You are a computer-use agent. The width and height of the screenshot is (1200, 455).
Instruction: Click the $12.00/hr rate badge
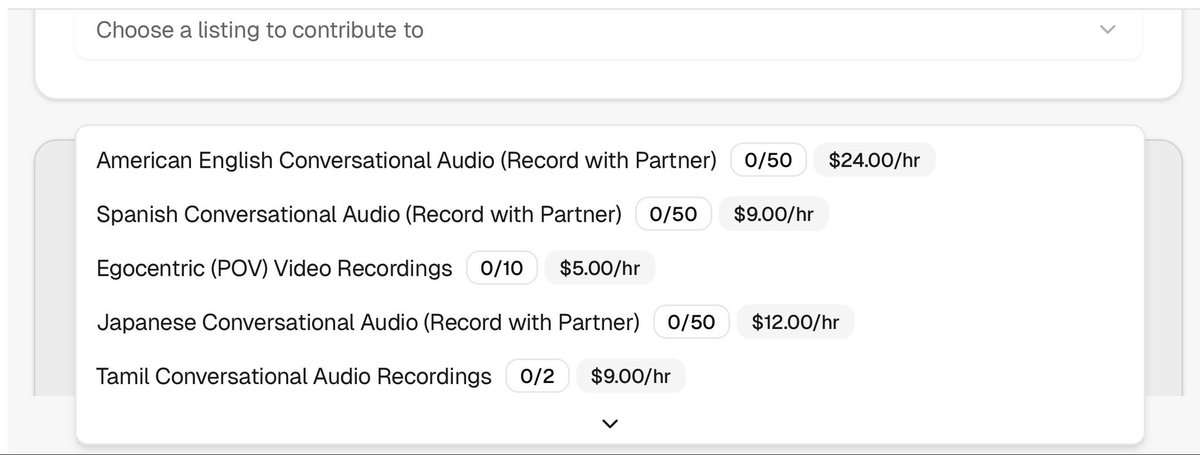[796, 322]
